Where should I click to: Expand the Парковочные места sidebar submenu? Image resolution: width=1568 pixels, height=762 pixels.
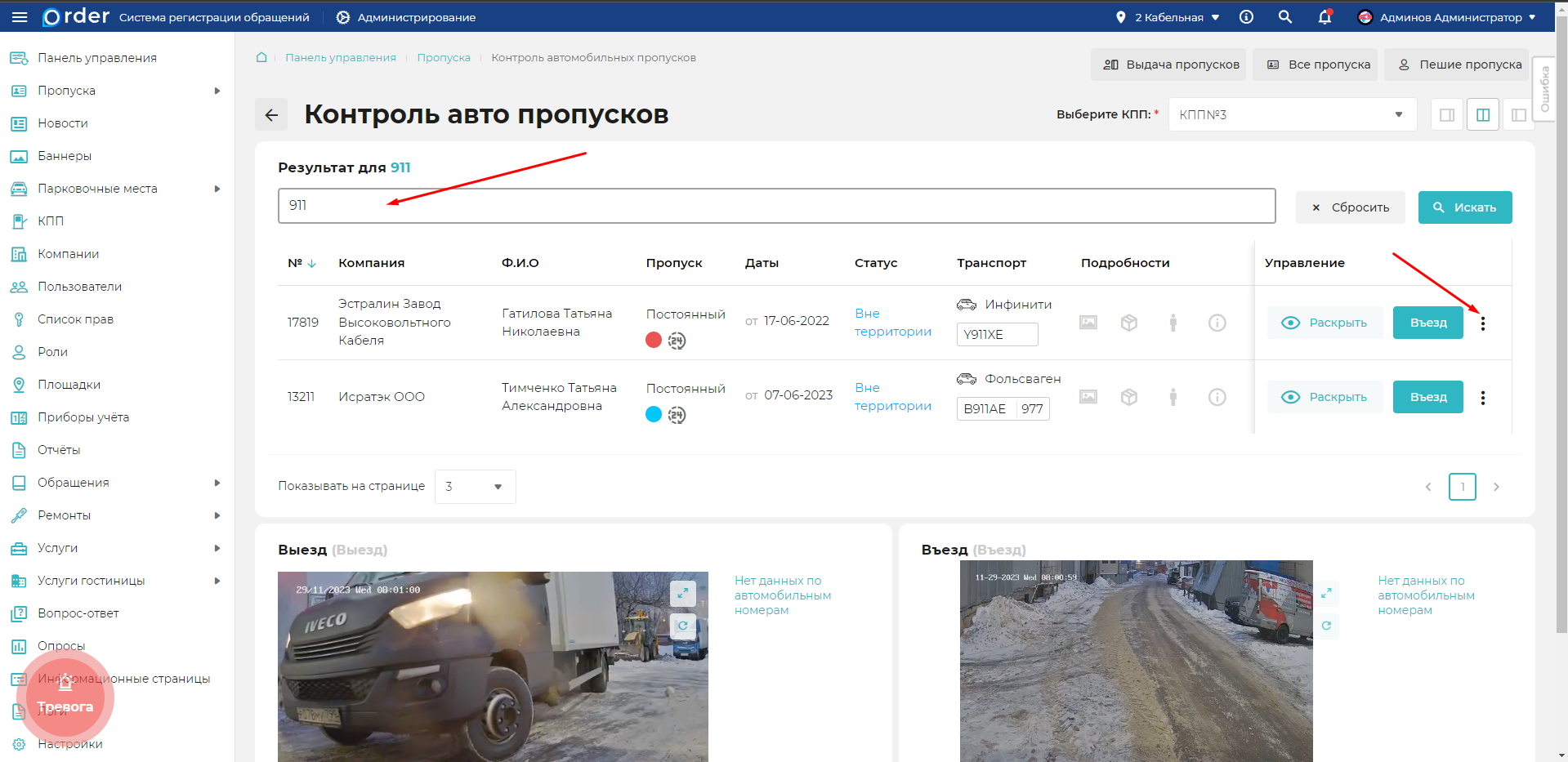(217, 189)
